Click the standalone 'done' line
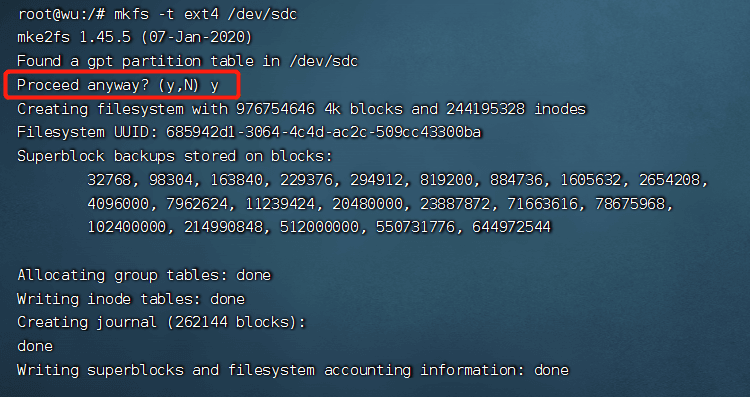750x397 pixels. (35, 346)
